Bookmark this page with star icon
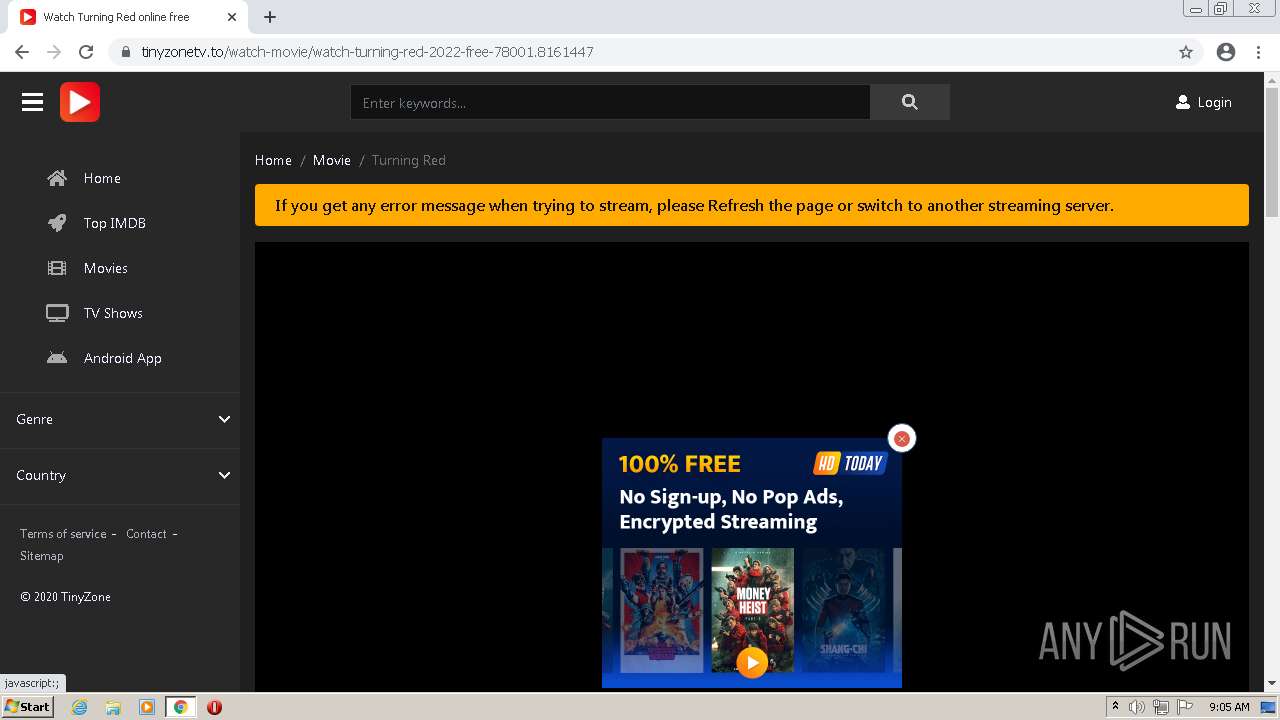This screenshot has width=1280, height=720. tap(1186, 52)
